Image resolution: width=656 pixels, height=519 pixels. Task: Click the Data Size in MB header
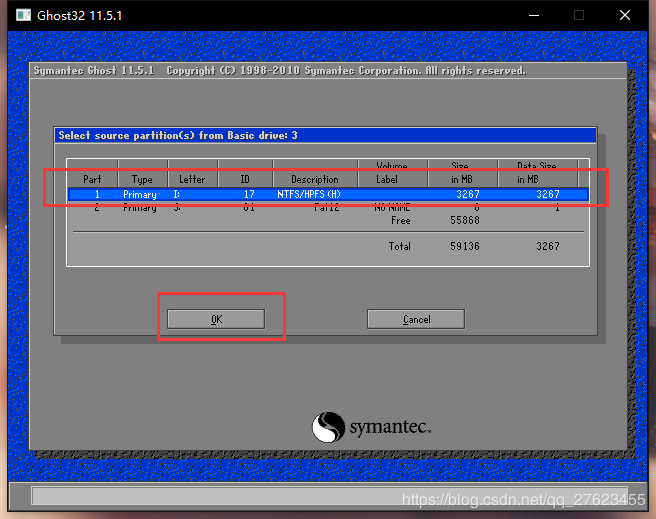coord(537,173)
